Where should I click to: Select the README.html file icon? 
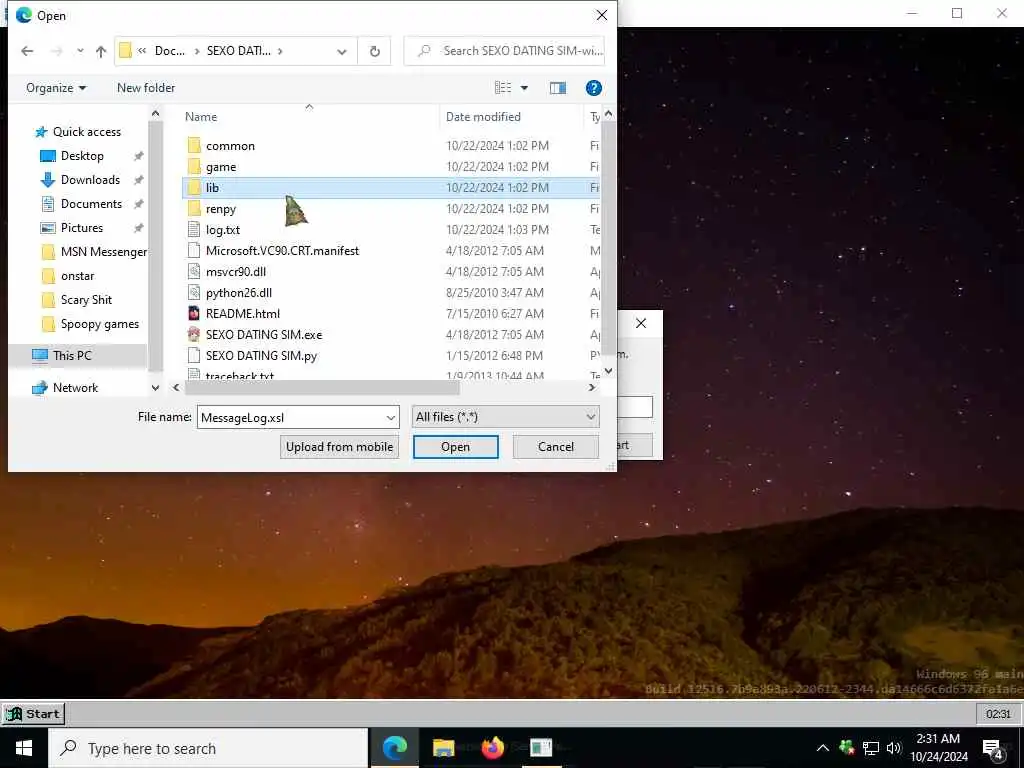tap(194, 313)
